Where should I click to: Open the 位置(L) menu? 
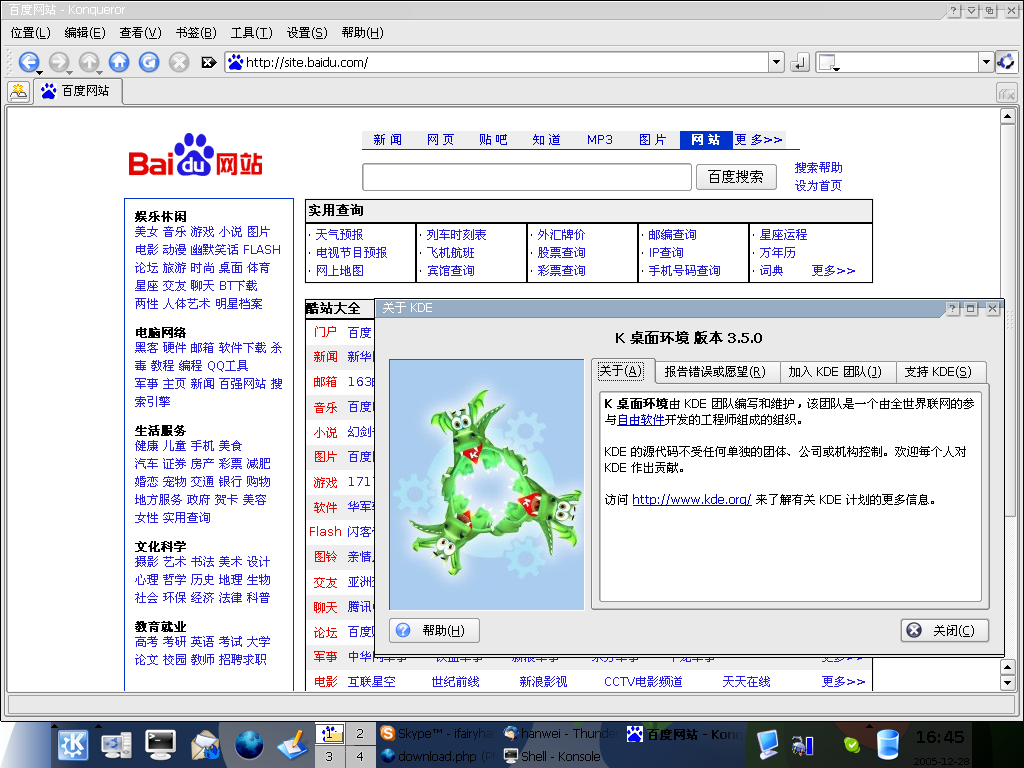(31, 33)
